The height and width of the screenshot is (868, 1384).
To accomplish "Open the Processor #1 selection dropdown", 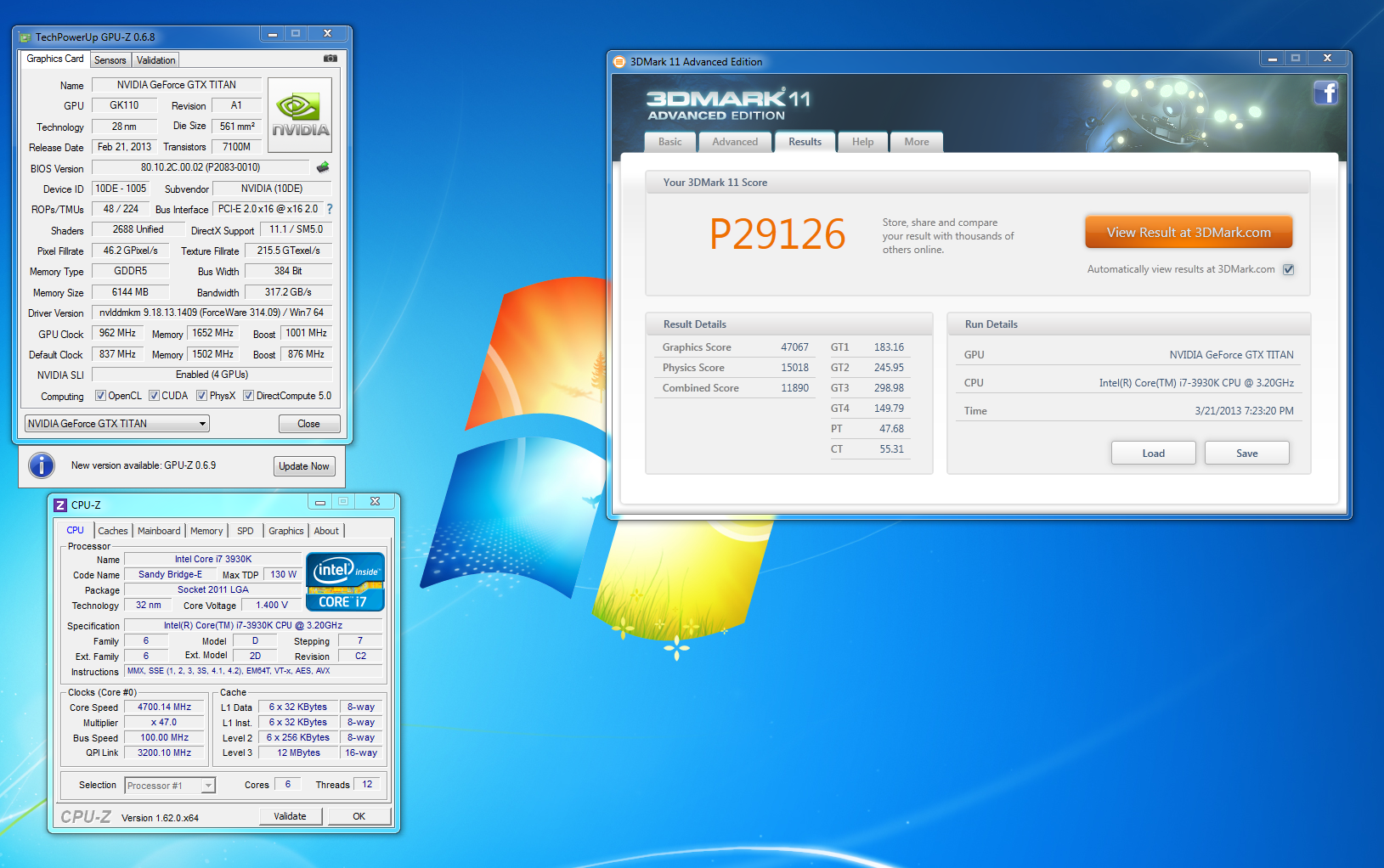I will 170,786.
